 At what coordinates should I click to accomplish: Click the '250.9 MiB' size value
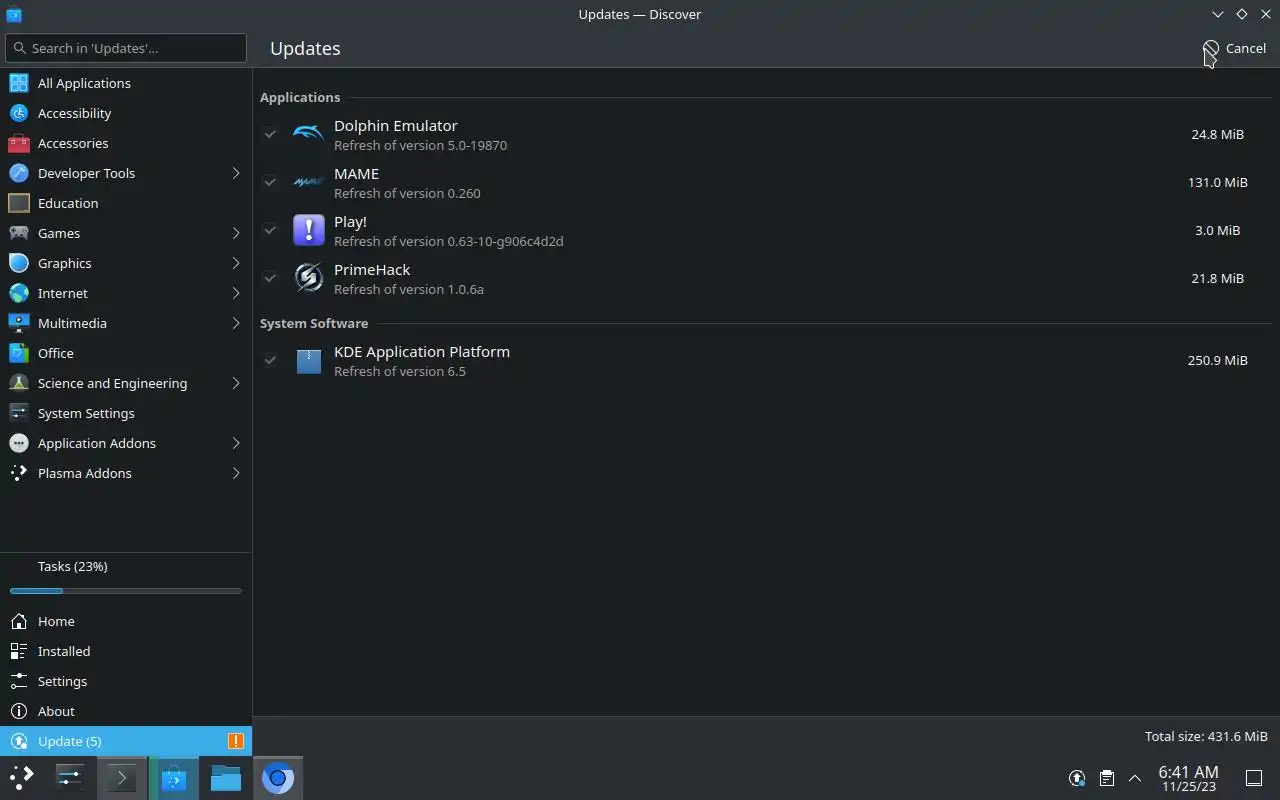coord(1217,360)
